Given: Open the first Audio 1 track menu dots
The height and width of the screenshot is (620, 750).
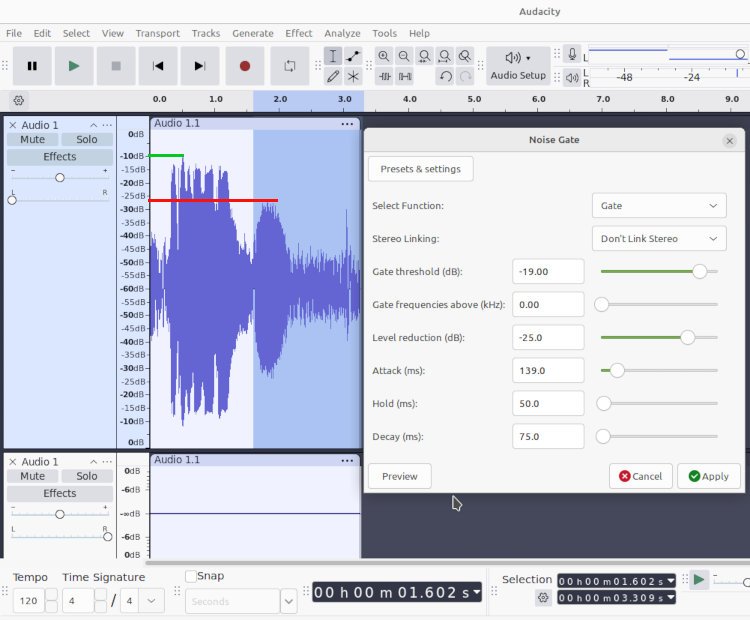Looking at the screenshot, I should (107, 125).
